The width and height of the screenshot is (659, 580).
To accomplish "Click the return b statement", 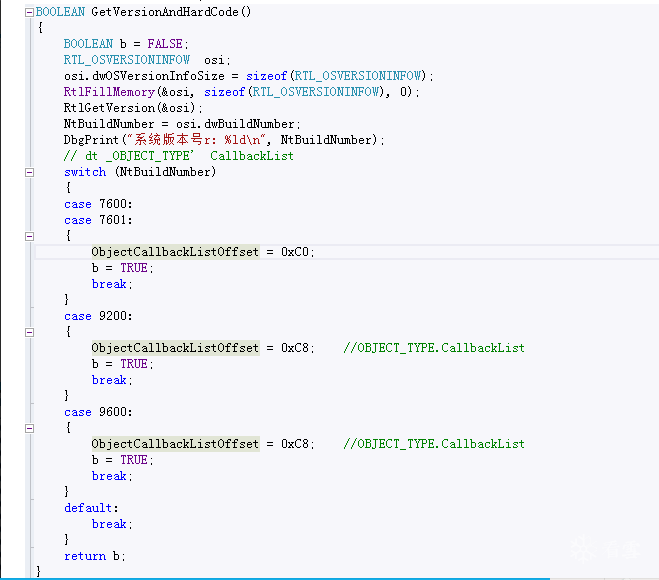I will (x=95, y=556).
